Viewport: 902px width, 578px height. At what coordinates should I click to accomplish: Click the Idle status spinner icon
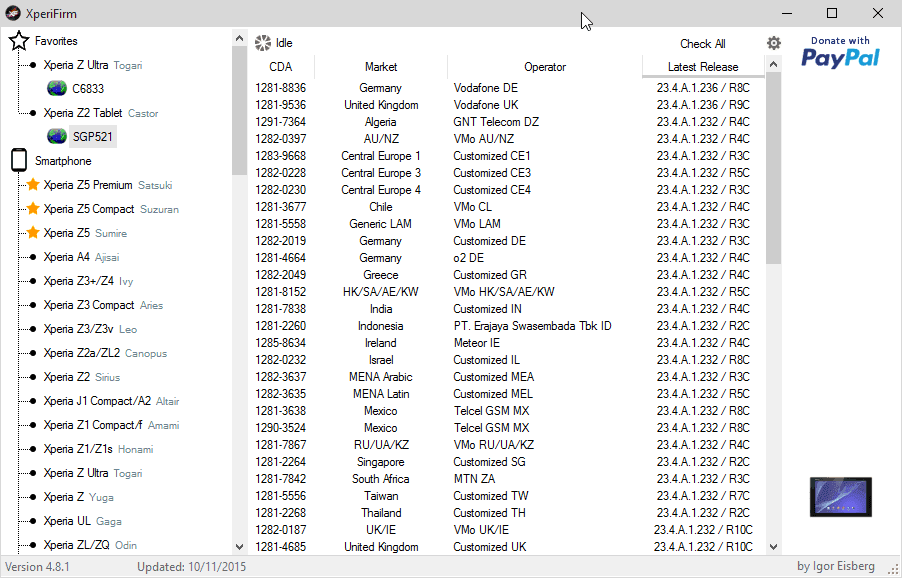tap(263, 43)
